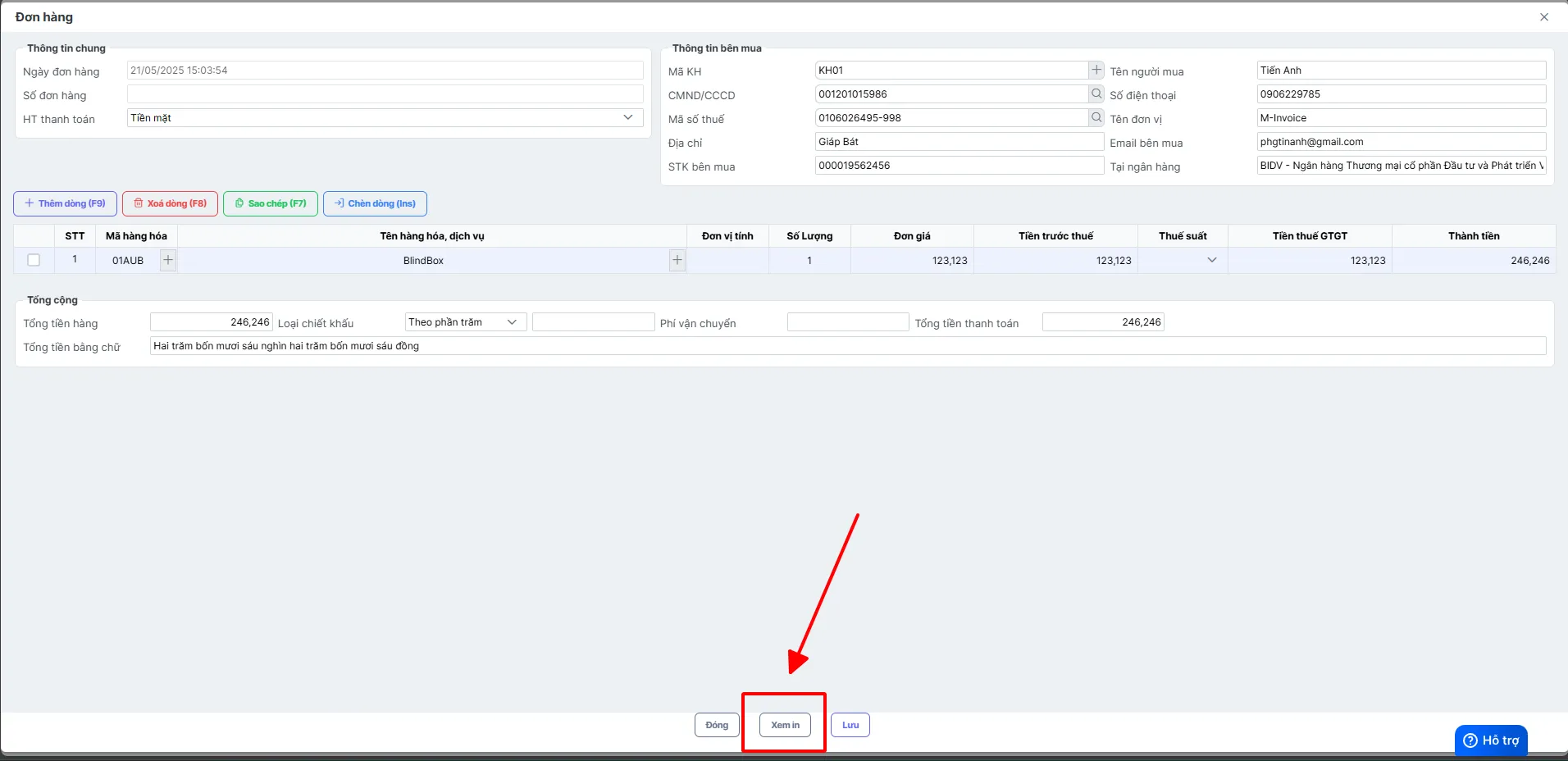The image size is (1568, 761).
Task: Click the Xem in button
Action: 785,725
